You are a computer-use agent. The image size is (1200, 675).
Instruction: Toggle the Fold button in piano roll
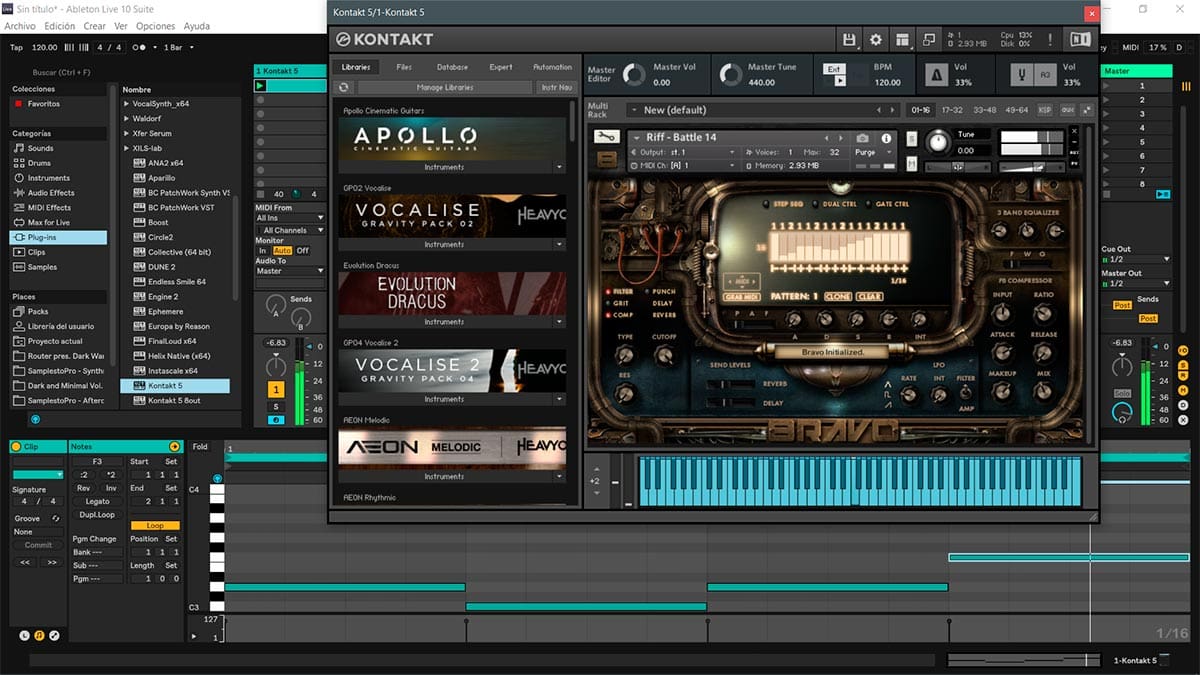[x=200, y=447]
